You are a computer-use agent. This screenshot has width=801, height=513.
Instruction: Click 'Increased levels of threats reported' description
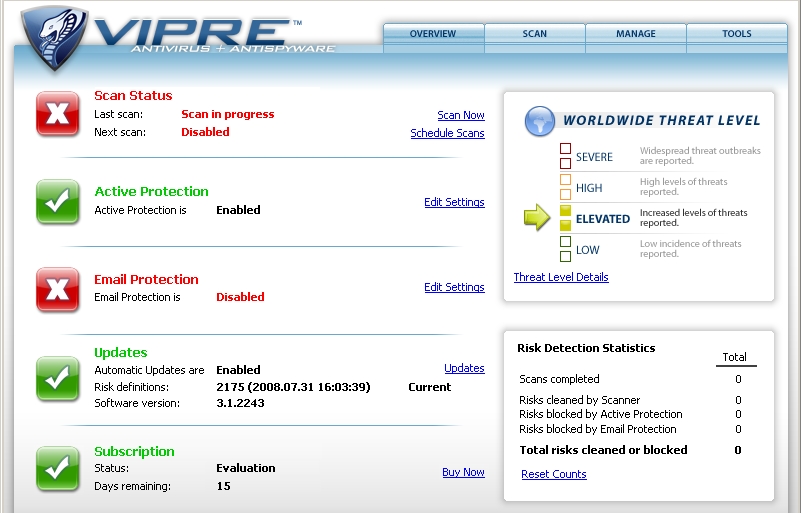click(693, 218)
